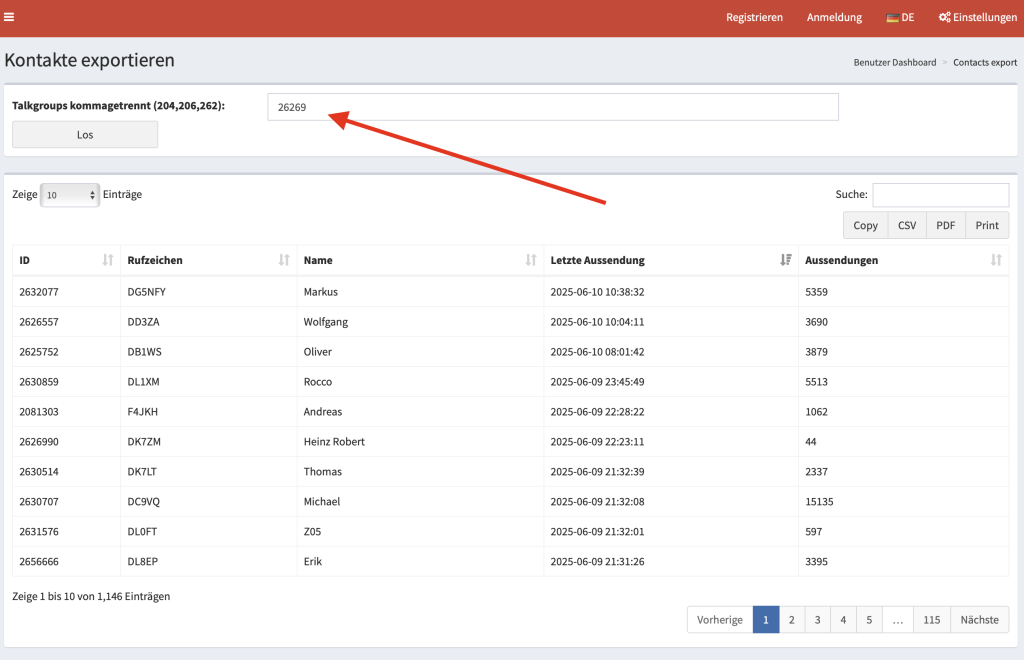Viewport: 1024px width, 660px height.
Task: Select ID cell 2630514
Action: pos(39,472)
